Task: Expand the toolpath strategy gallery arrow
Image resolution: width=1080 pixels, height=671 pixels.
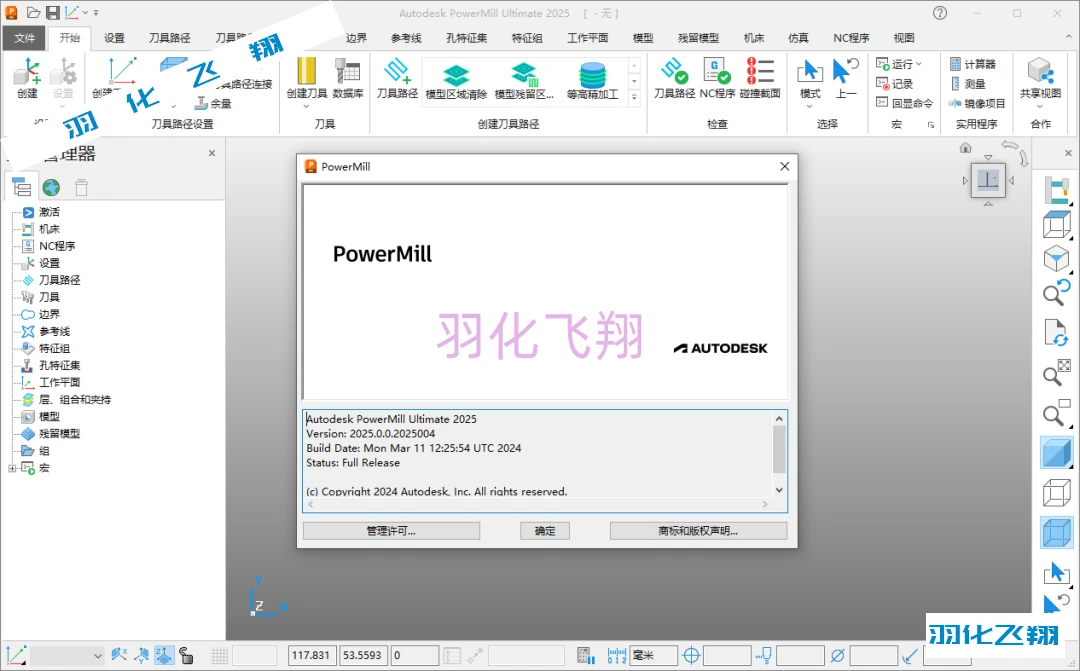Action: tap(634, 98)
